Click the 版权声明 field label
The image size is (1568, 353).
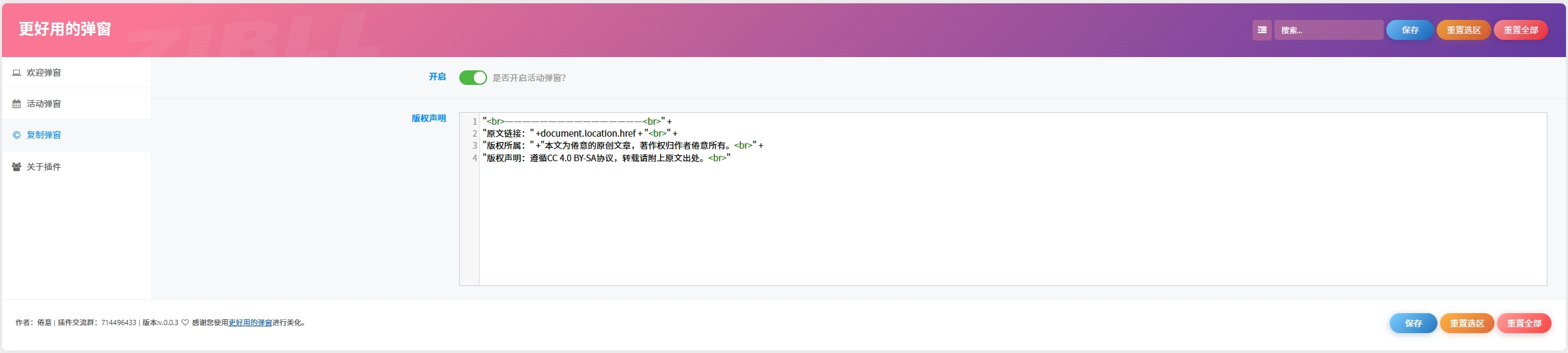click(x=429, y=118)
